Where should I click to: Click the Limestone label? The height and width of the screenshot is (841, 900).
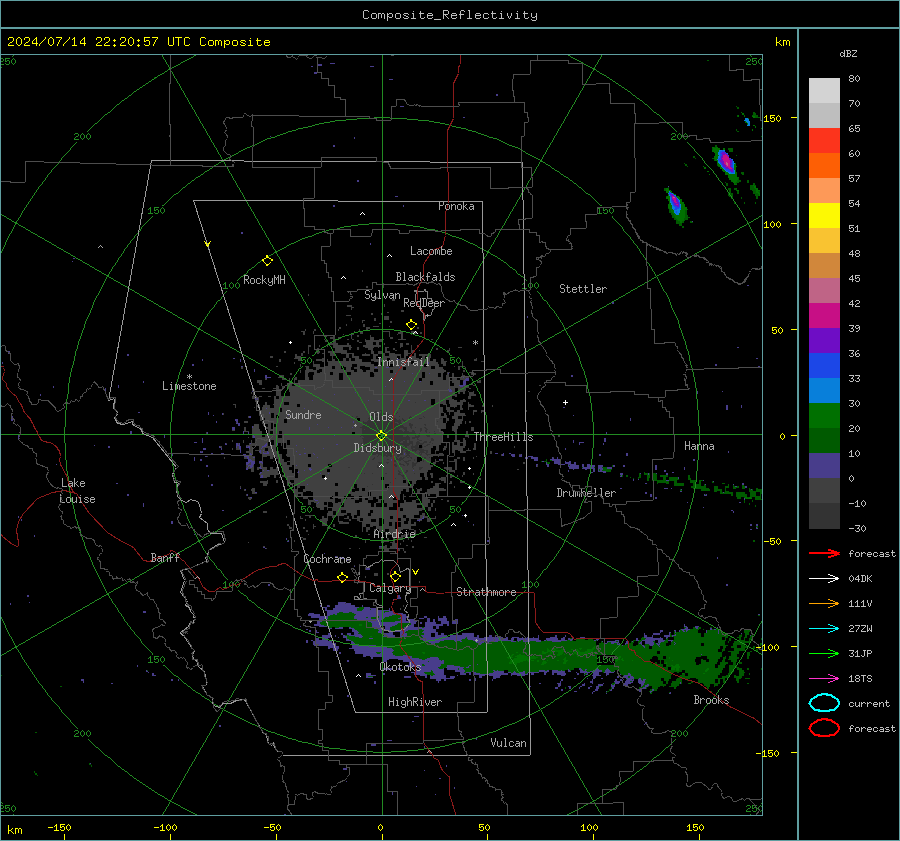click(189, 386)
